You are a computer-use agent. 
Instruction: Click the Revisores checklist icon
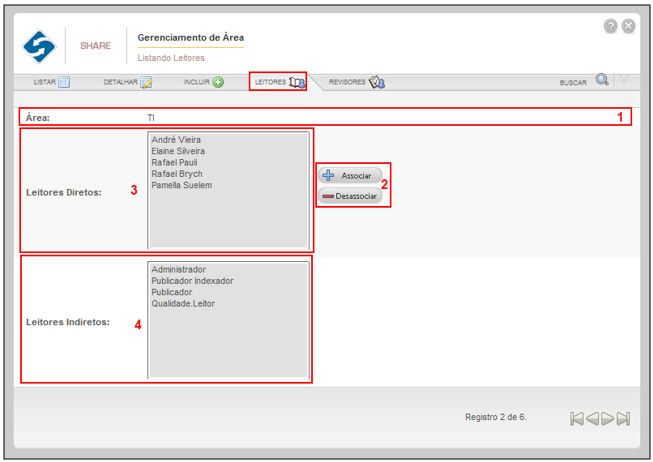(376, 82)
